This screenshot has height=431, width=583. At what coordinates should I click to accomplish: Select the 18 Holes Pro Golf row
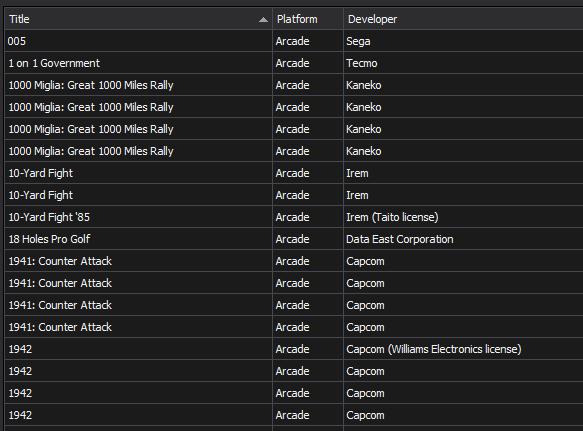294,239
